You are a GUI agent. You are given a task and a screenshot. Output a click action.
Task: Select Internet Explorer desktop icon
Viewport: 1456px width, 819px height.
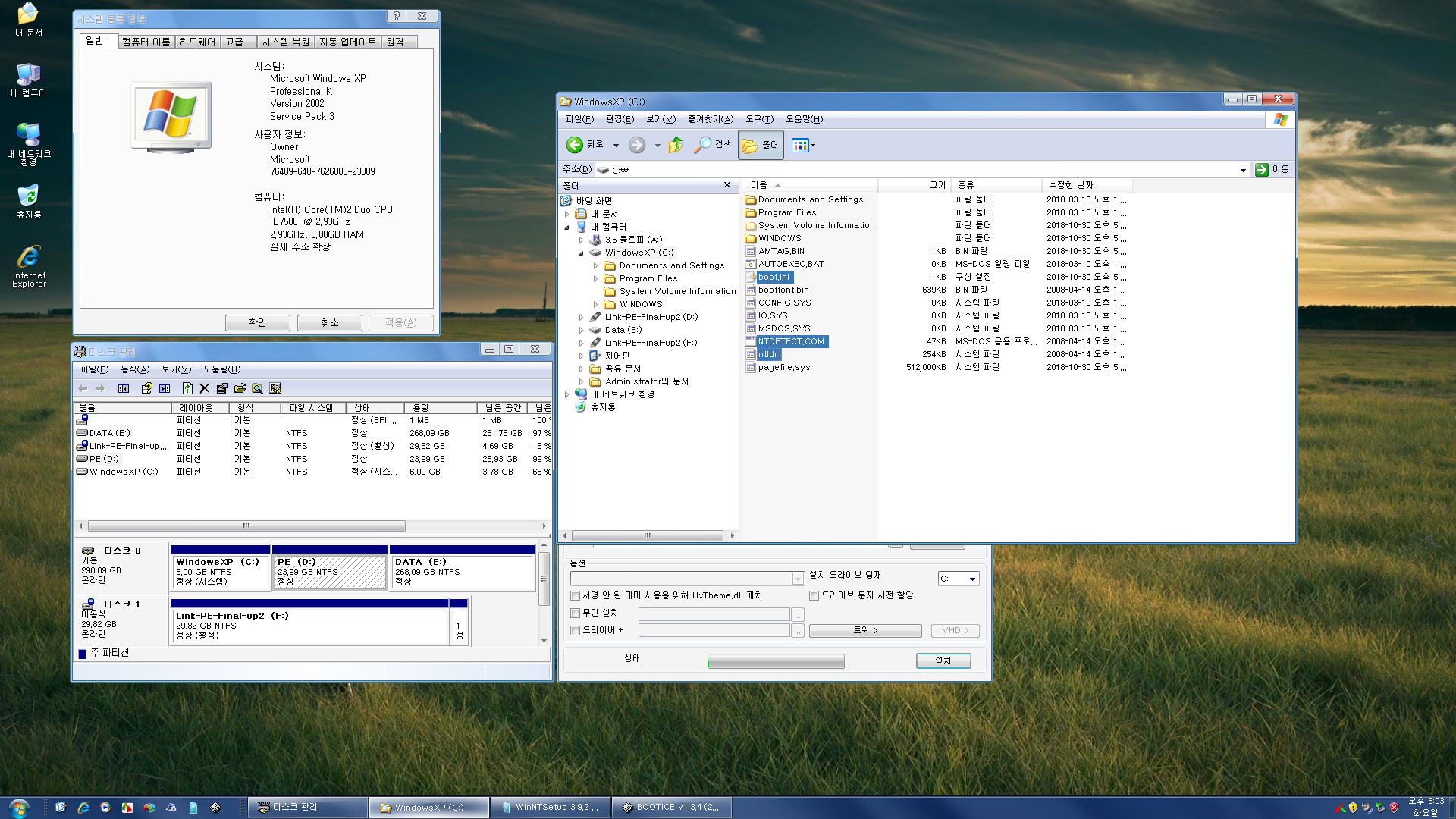click(29, 266)
